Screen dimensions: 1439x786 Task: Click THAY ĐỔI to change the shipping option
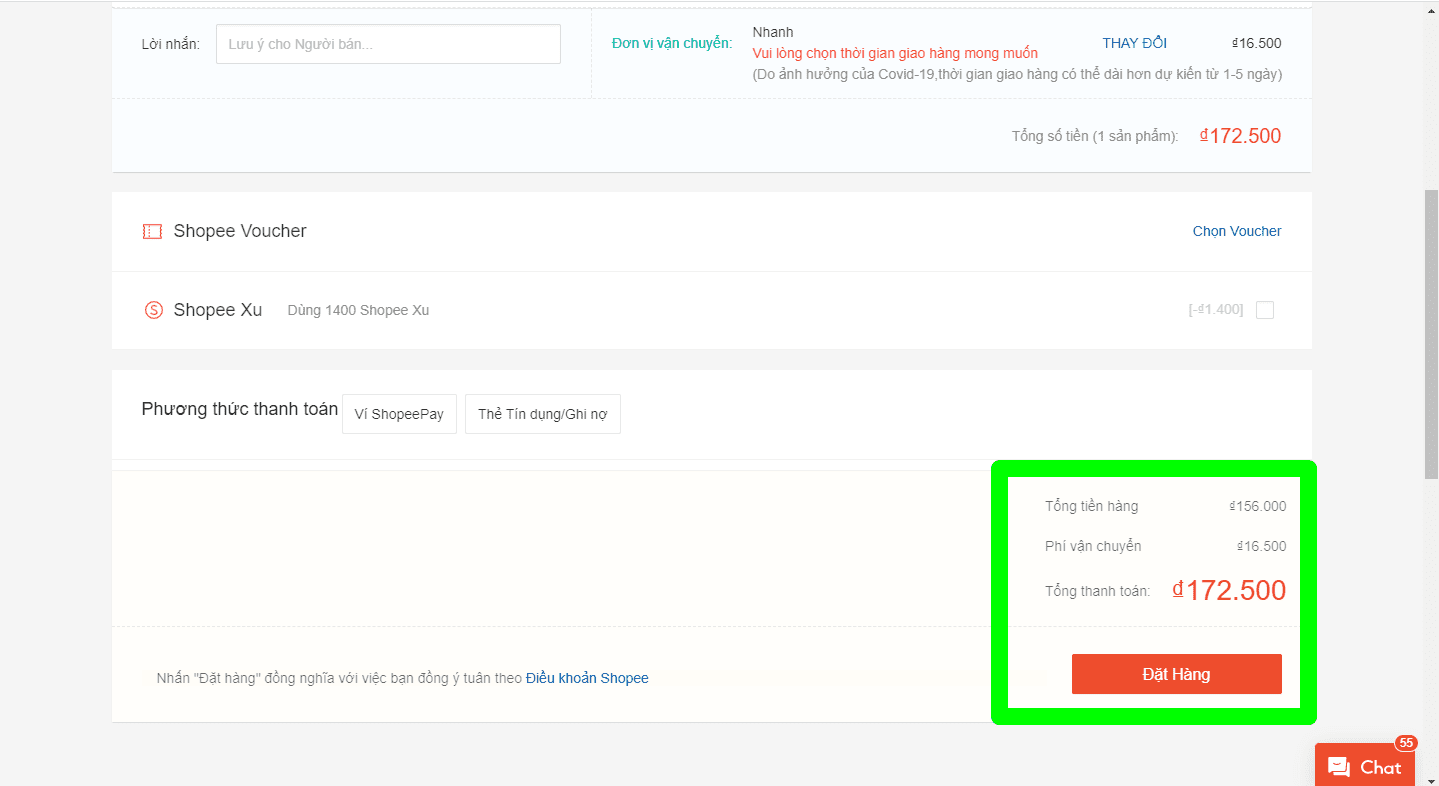[1134, 43]
